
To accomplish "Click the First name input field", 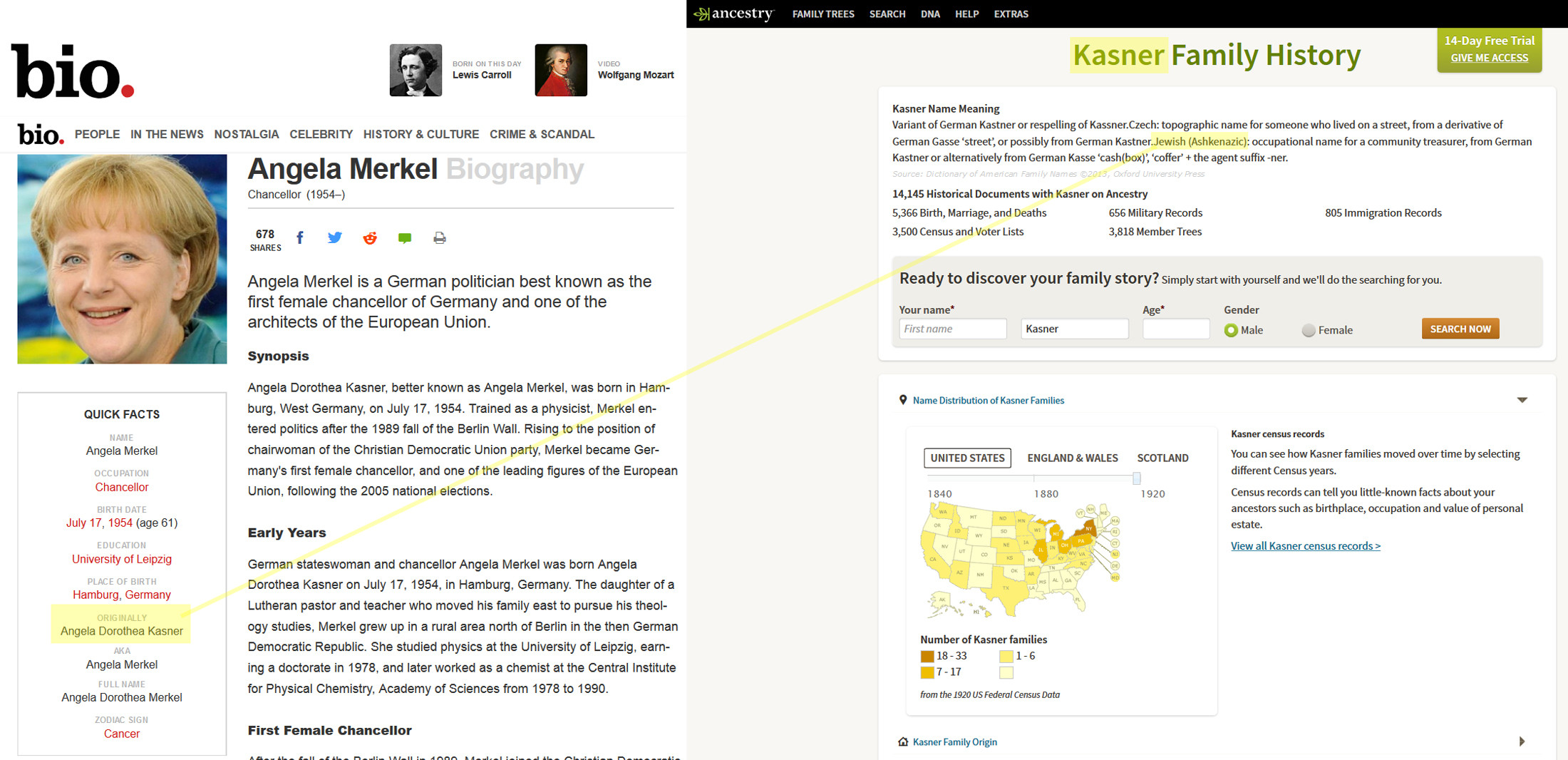I will (x=952, y=329).
